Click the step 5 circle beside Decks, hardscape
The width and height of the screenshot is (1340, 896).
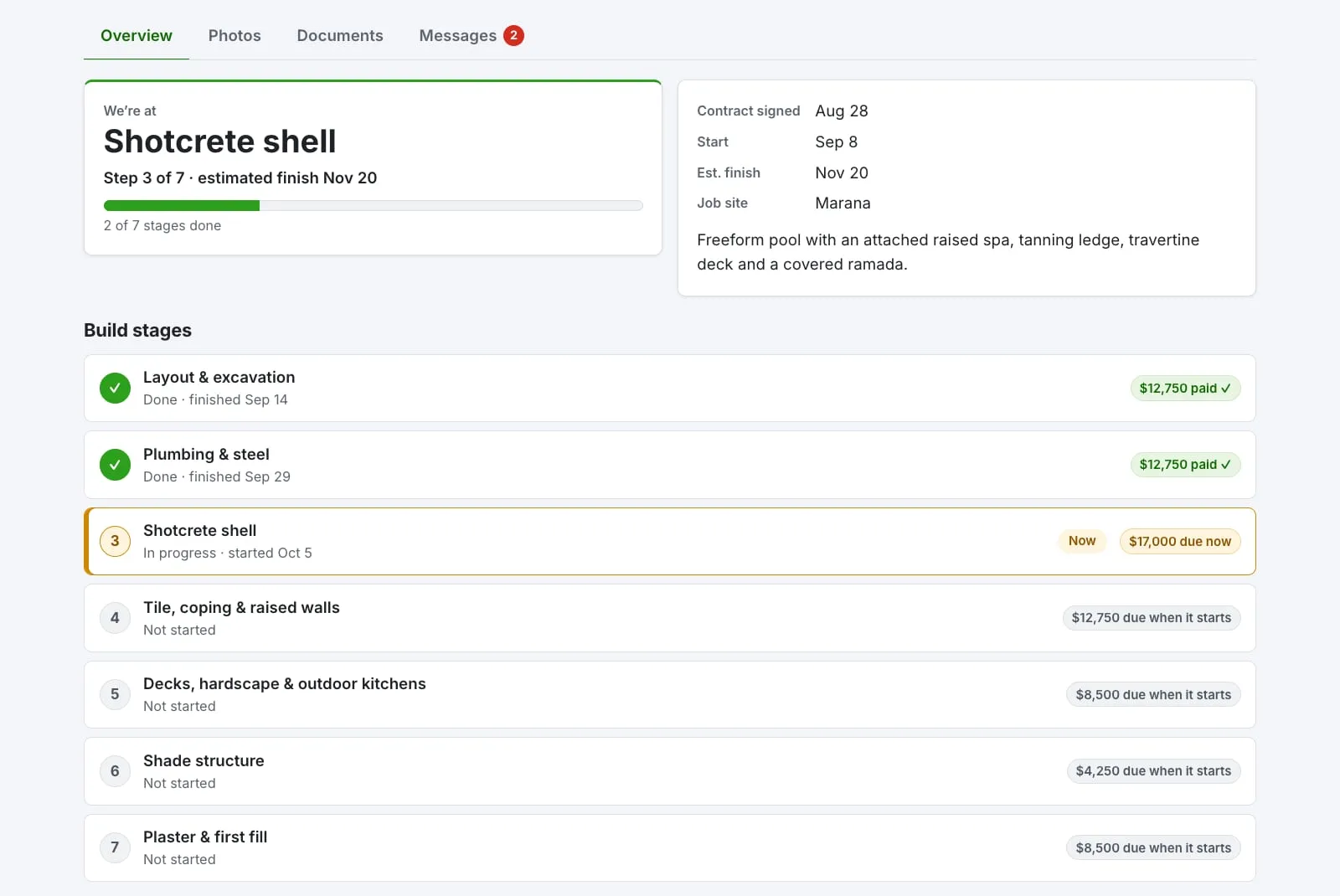pyautogui.click(x=115, y=694)
